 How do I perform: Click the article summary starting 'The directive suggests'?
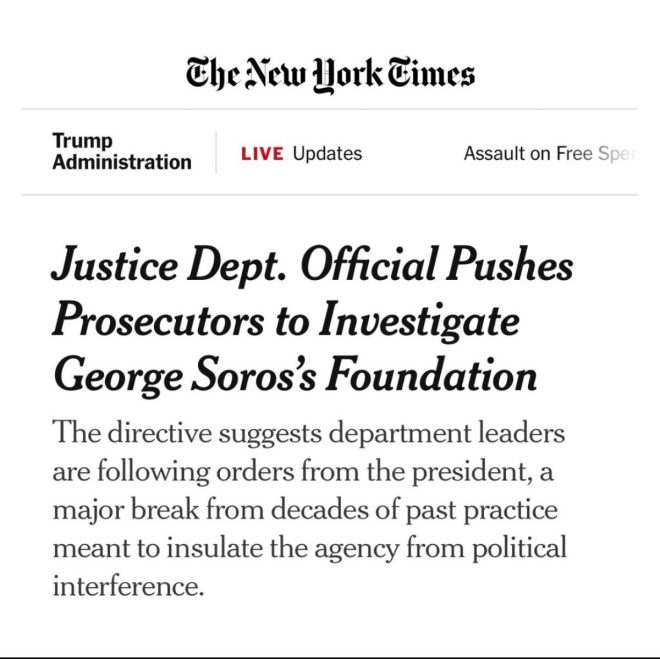[x=309, y=509]
